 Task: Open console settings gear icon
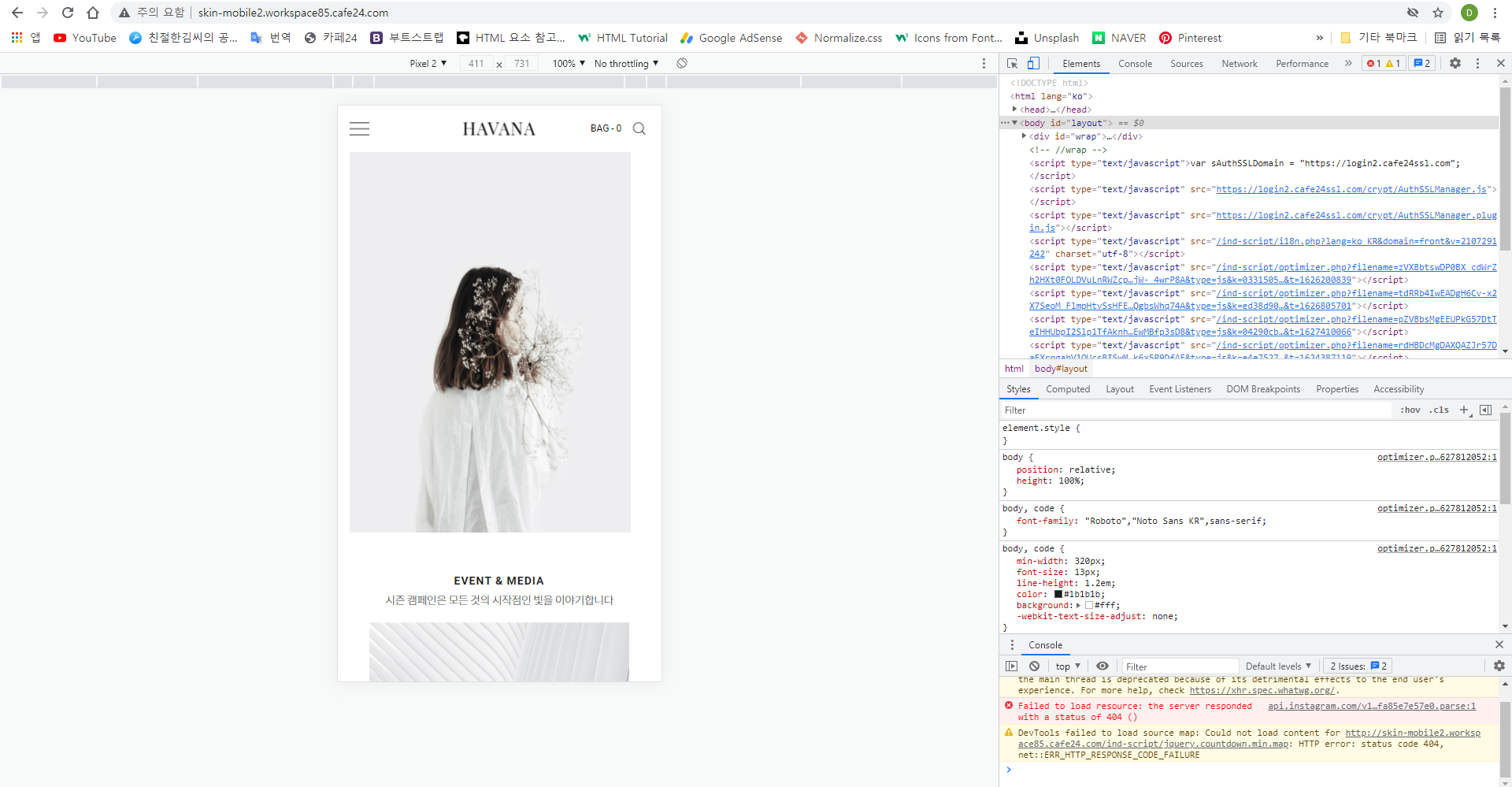coord(1499,666)
